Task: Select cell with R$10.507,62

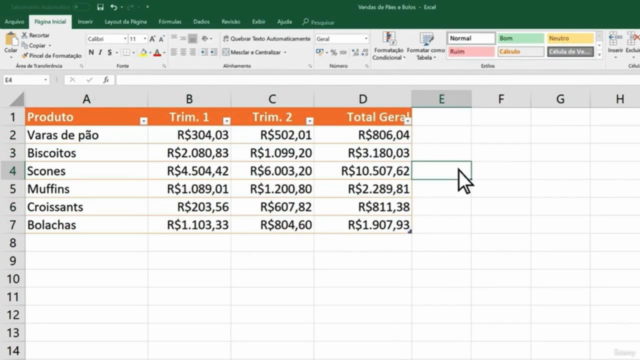Action: click(x=362, y=171)
